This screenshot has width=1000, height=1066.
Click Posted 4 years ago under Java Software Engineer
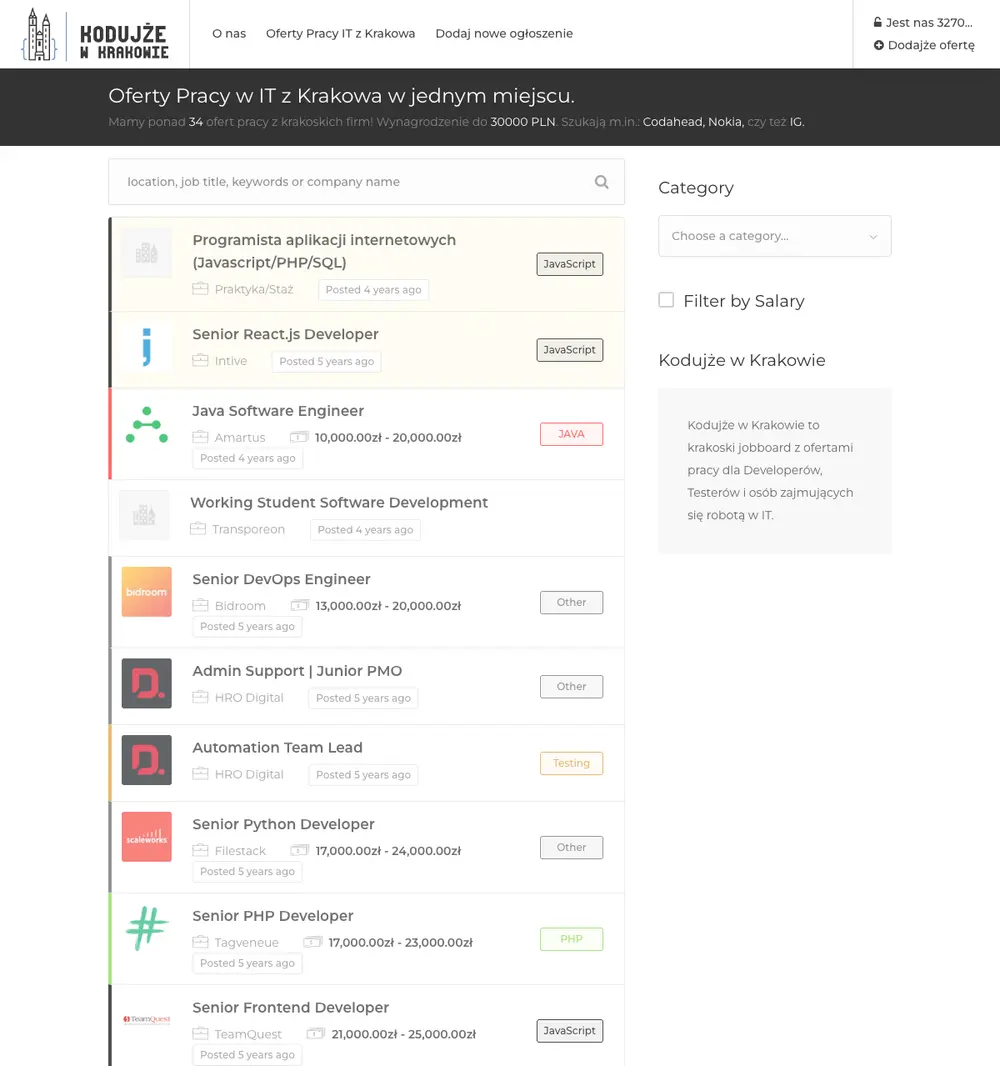[247, 458]
